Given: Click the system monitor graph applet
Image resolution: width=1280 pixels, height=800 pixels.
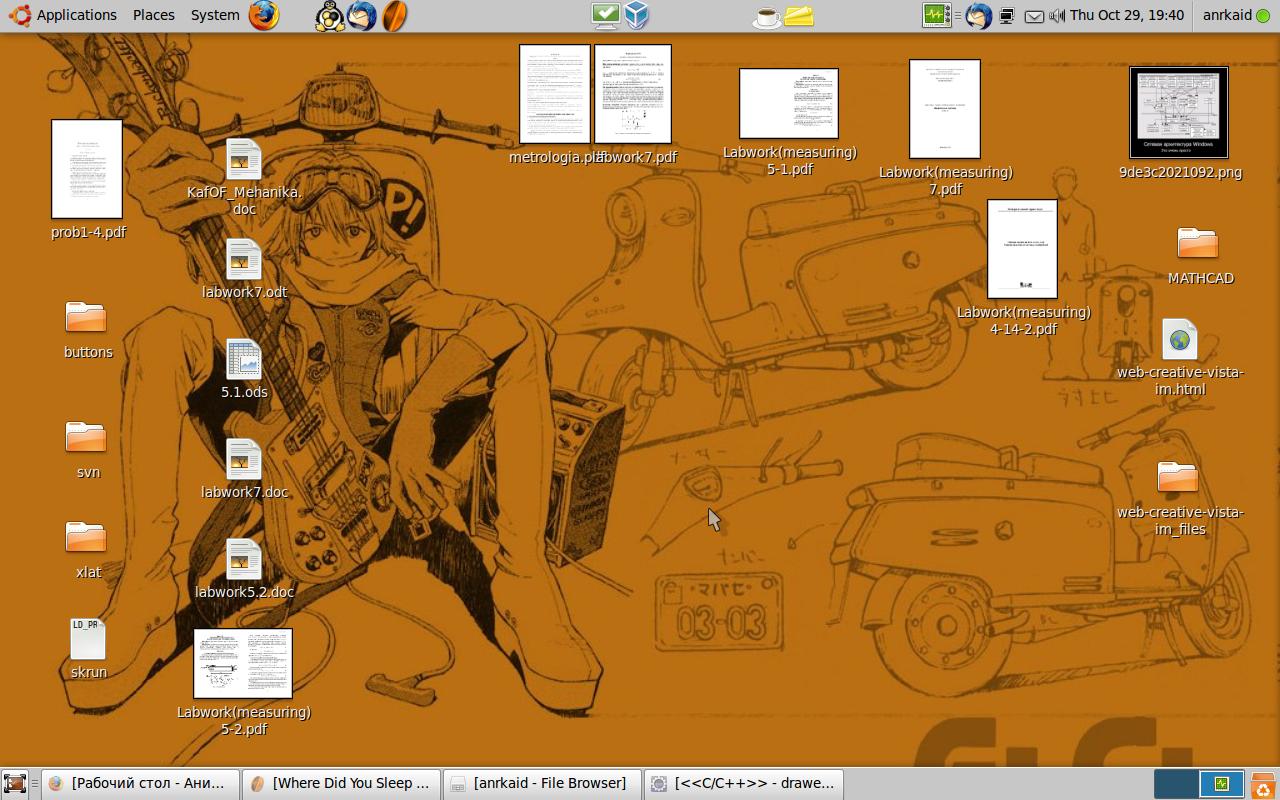Looking at the screenshot, I should 936,15.
